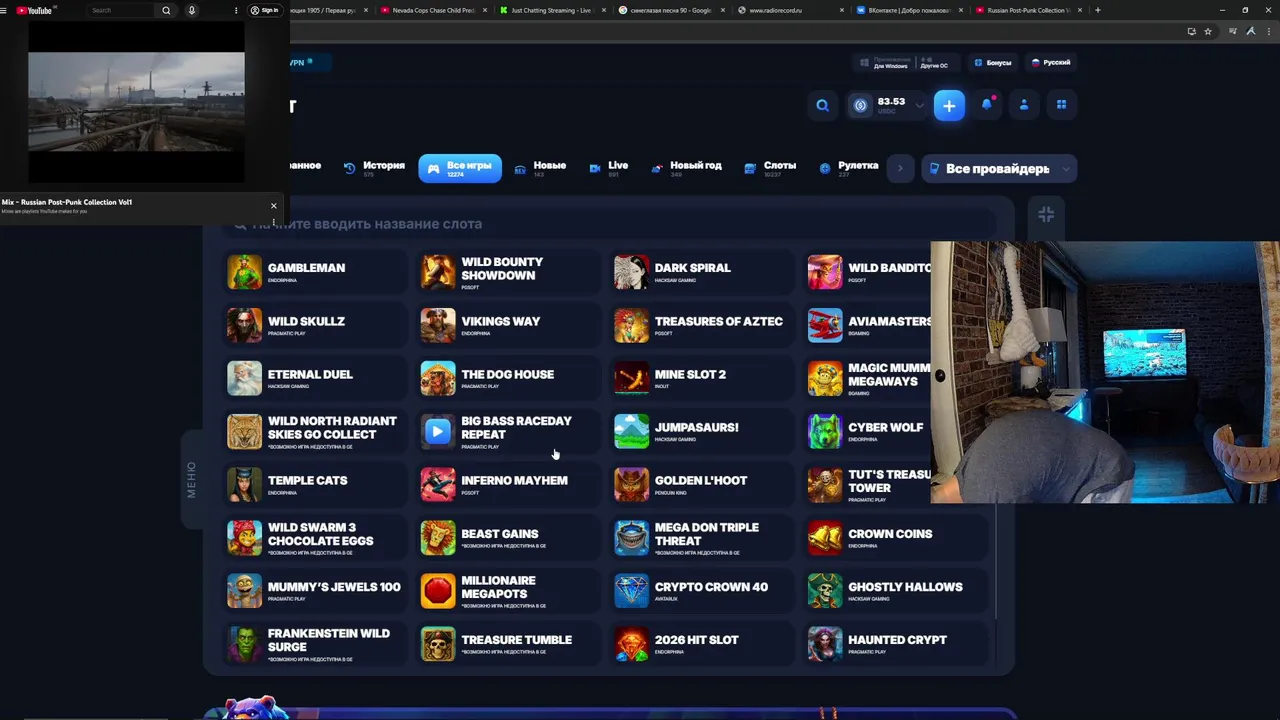The height and width of the screenshot is (720, 1280).
Task: Select Wild Swarm 3 Chocolate Eggs title
Action: [x=320, y=534]
